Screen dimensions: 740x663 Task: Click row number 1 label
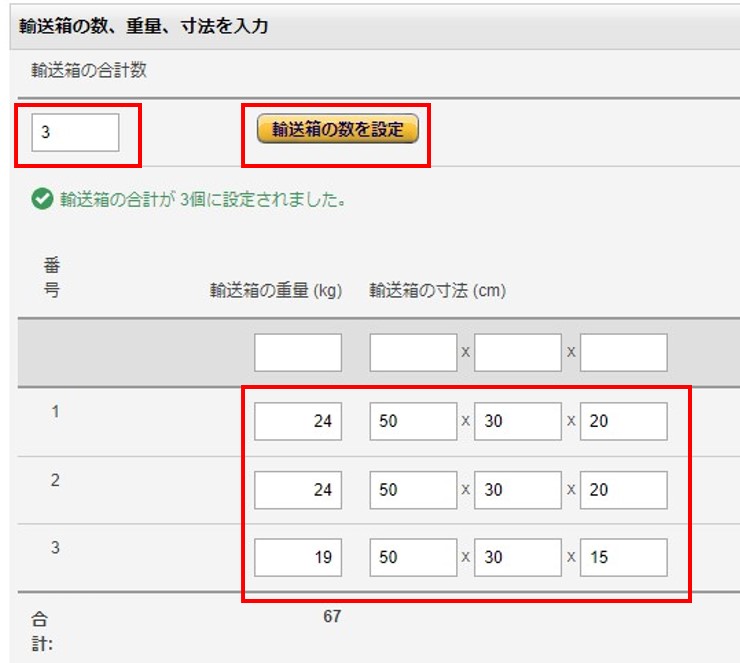coord(56,411)
